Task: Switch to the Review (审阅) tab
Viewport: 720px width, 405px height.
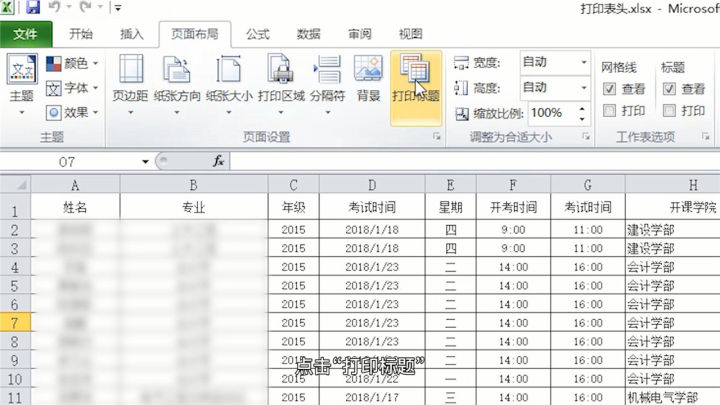Action: [x=360, y=34]
